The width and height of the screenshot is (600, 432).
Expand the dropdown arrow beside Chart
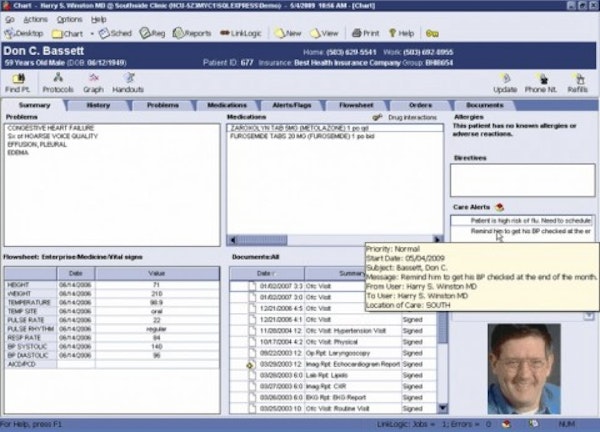pos(92,33)
